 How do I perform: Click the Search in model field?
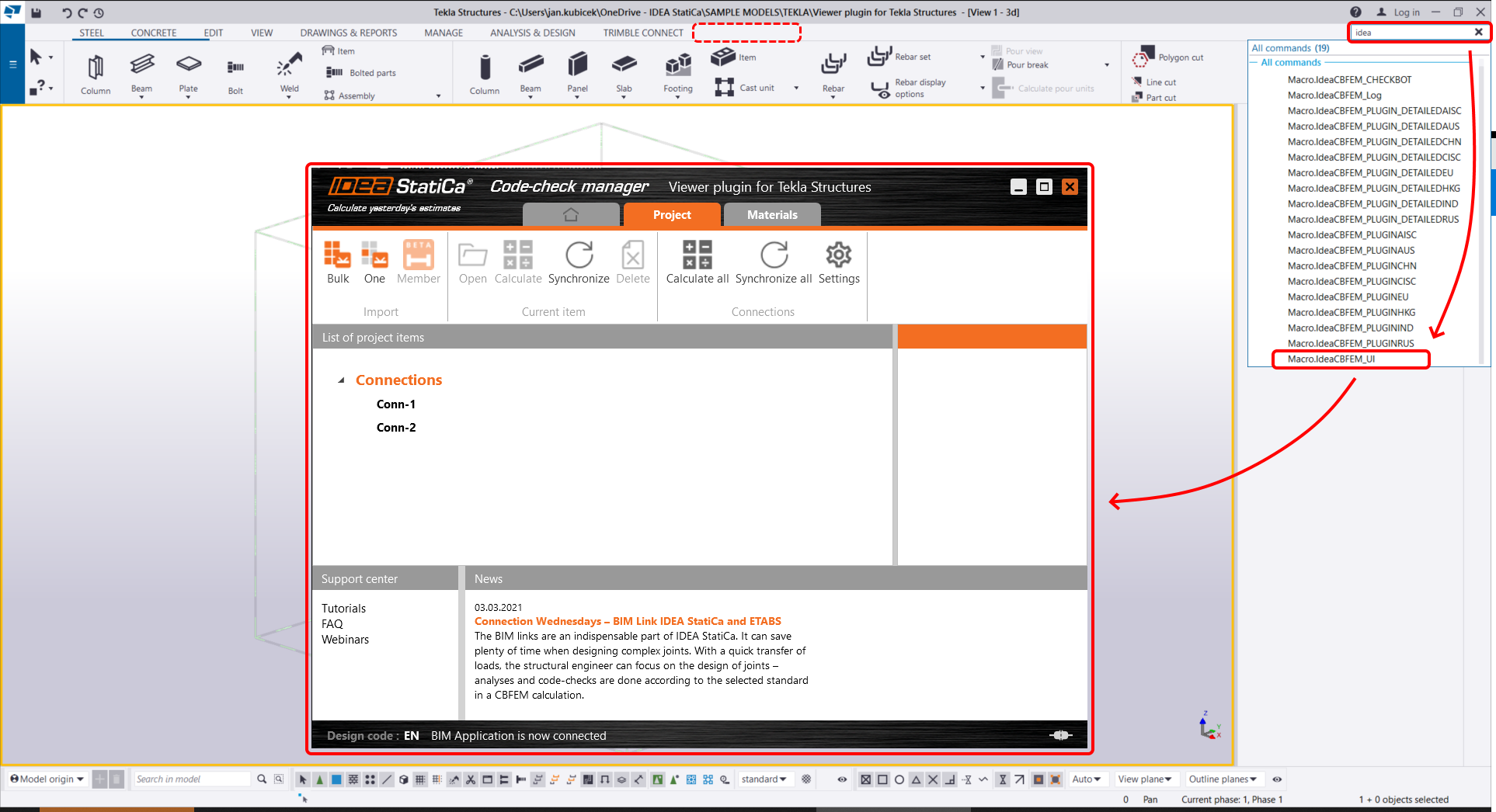[192, 779]
